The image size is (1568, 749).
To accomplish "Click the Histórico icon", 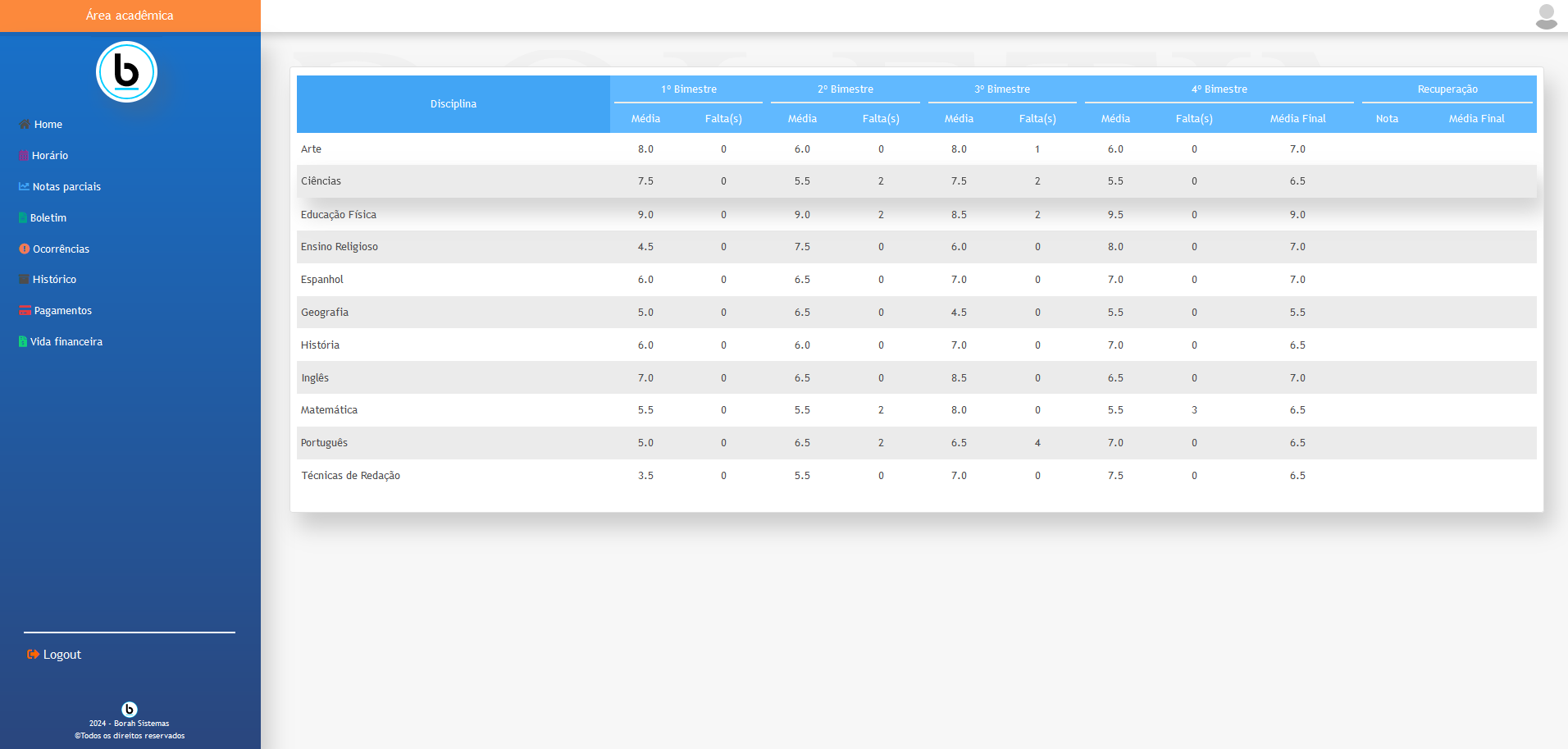I will click(25, 279).
